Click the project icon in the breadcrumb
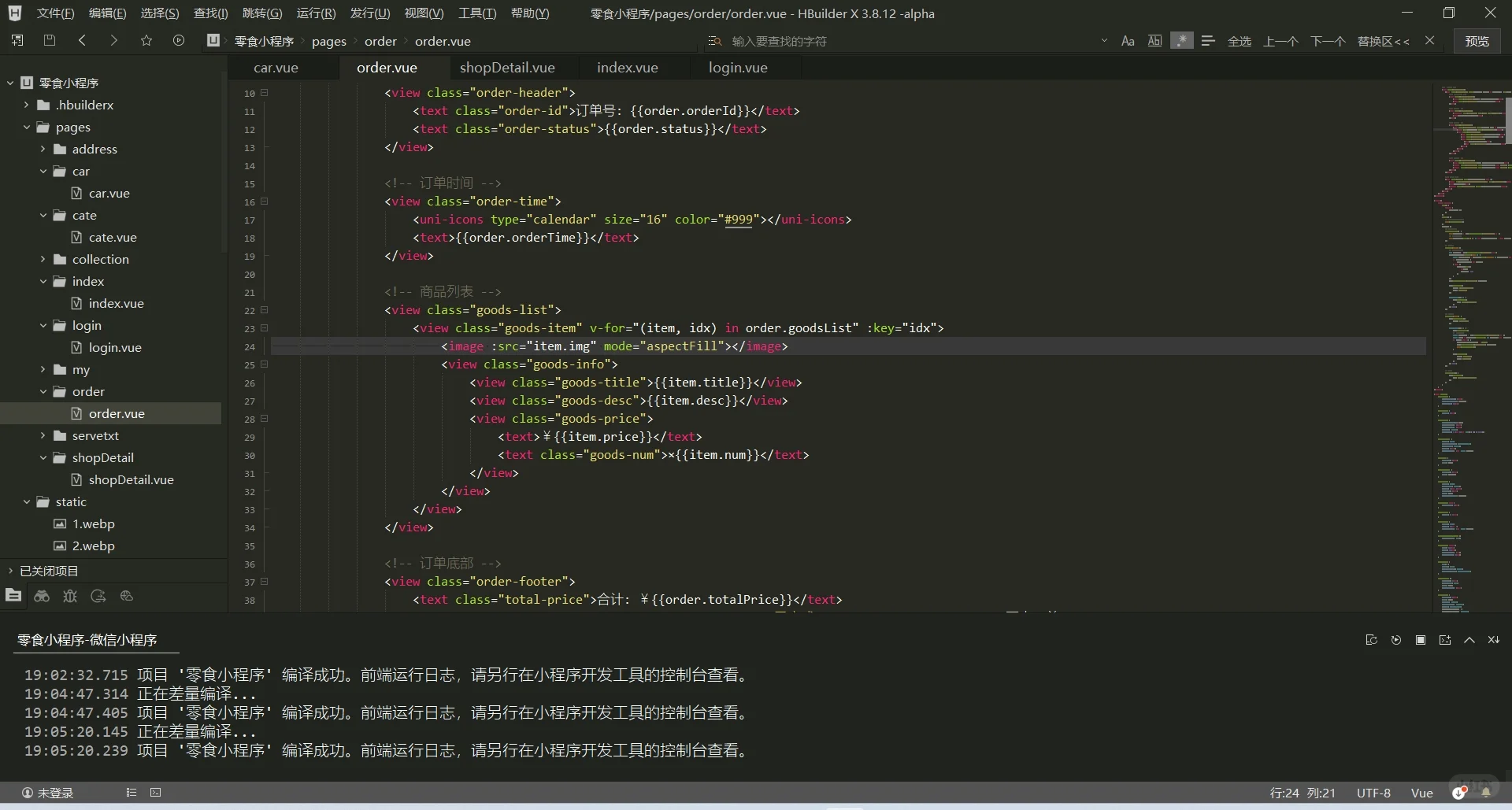 [213, 40]
